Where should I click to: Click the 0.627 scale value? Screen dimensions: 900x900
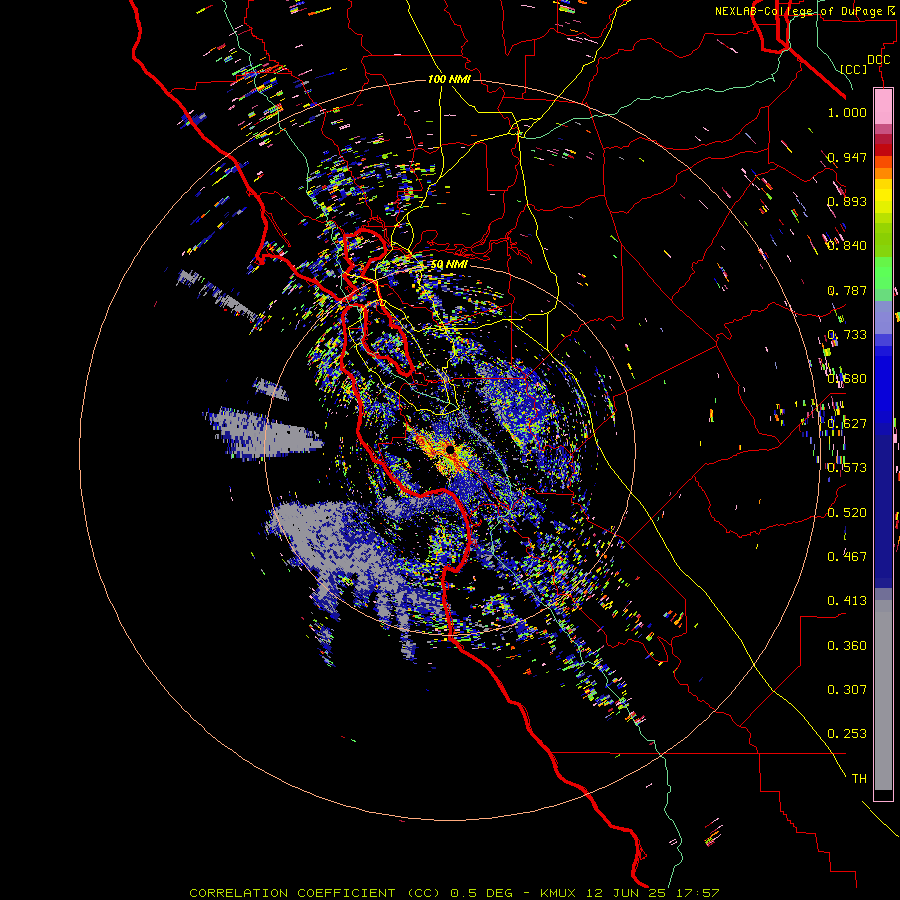[x=847, y=423]
